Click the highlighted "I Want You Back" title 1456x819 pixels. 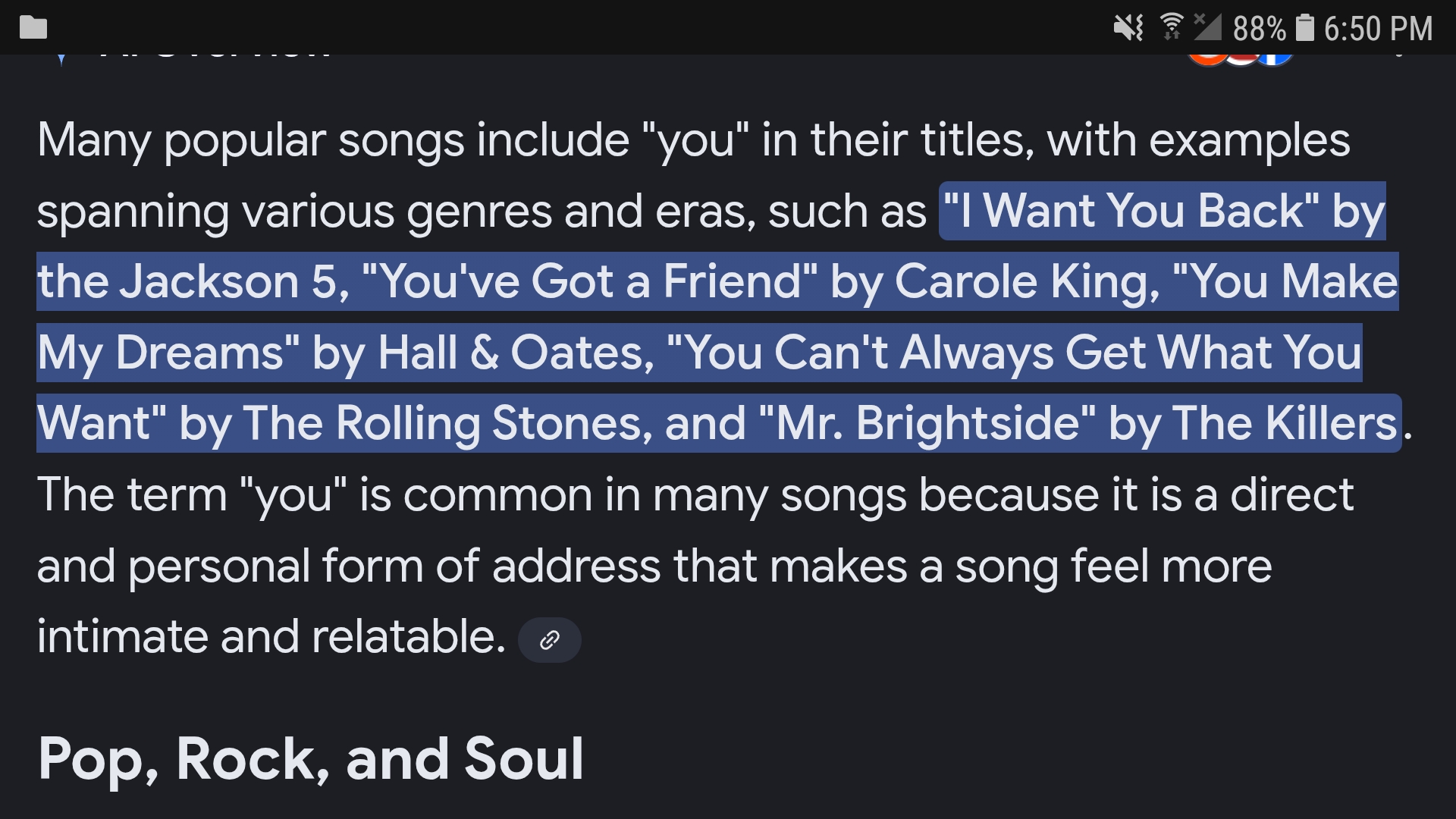[1131, 211]
